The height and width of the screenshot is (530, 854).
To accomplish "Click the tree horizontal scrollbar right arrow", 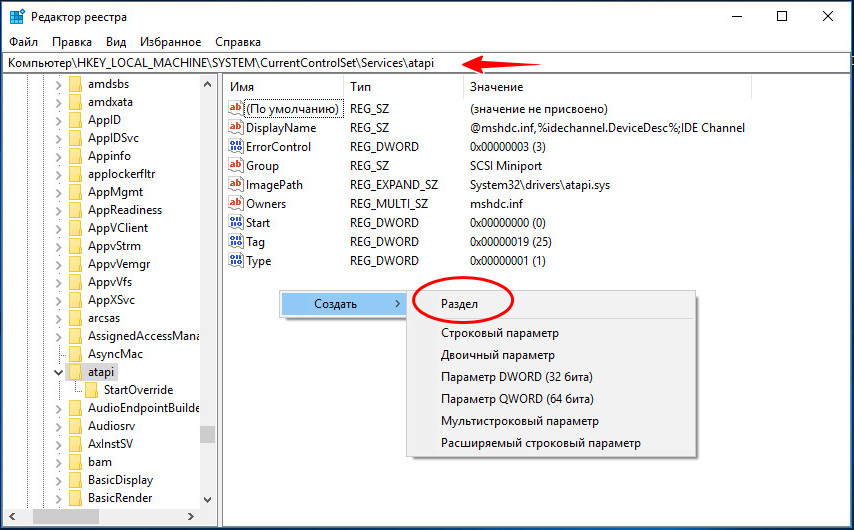I will [x=191, y=516].
